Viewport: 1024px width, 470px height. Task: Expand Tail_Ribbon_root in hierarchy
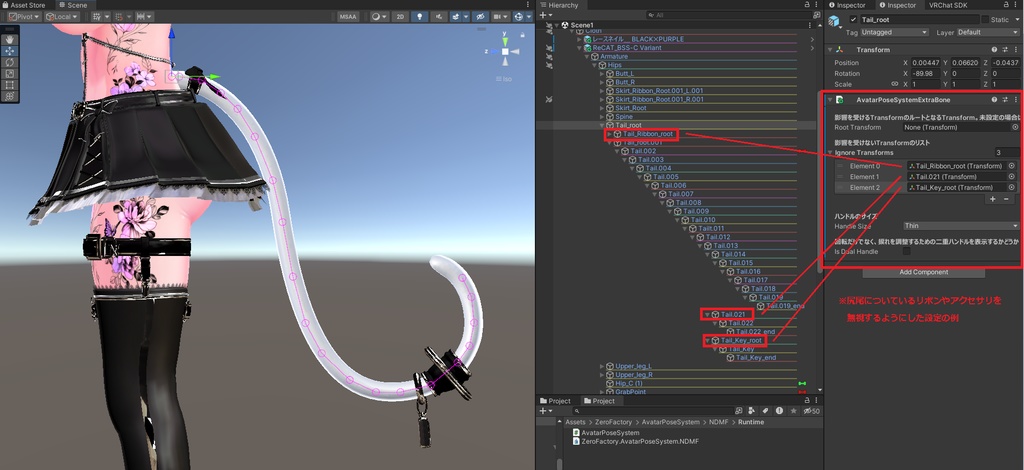(609, 134)
